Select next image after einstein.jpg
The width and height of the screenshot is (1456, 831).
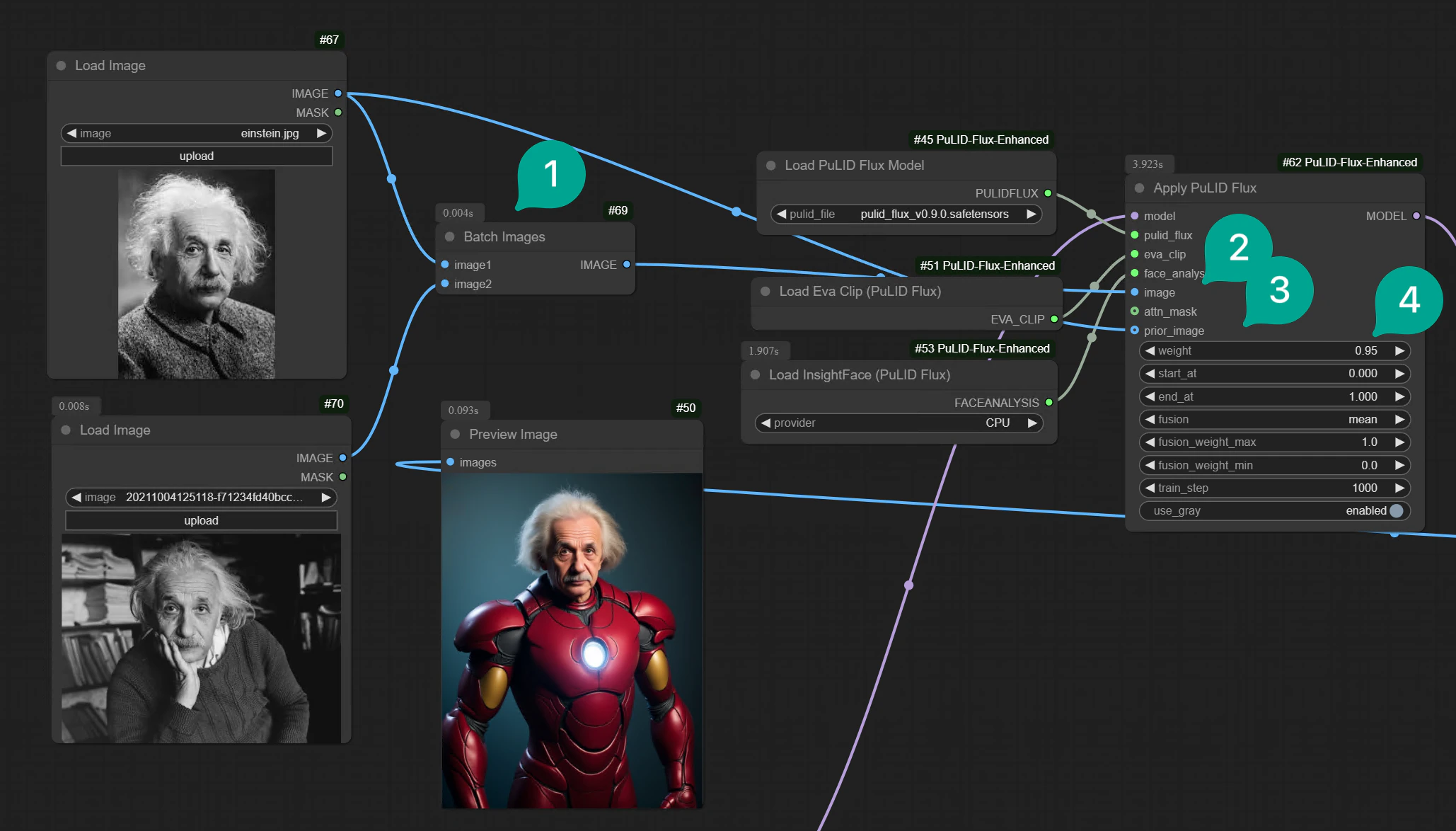322,133
